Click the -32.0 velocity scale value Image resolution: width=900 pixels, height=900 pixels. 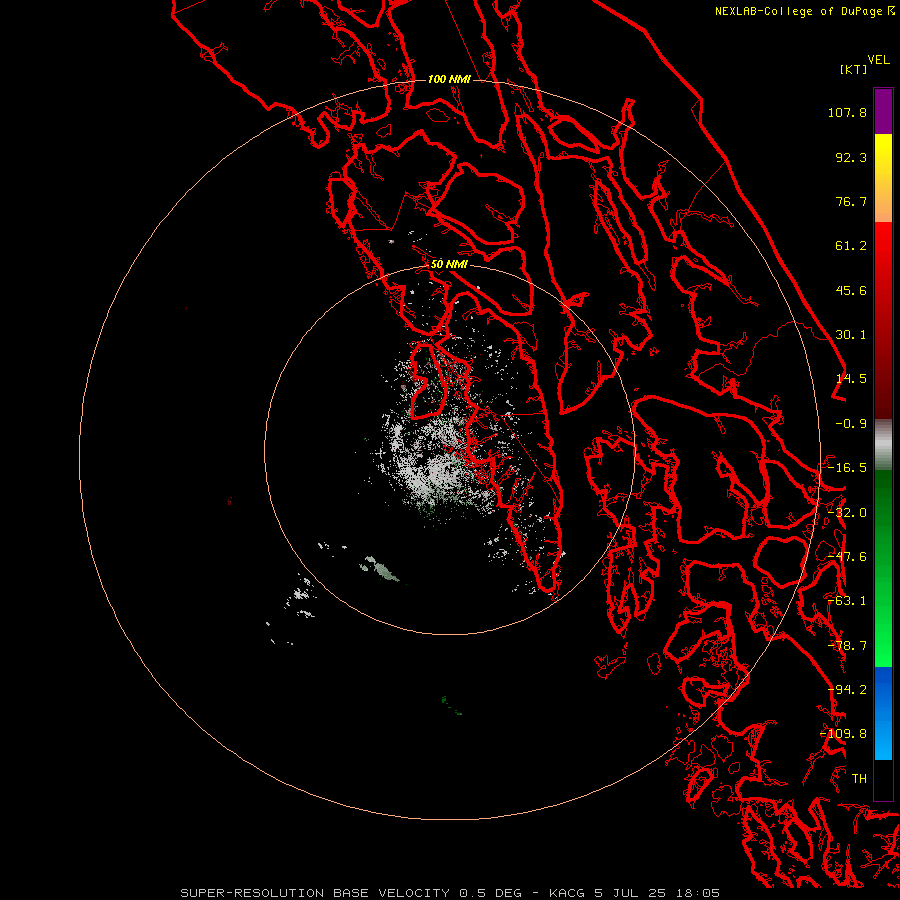[x=847, y=513]
